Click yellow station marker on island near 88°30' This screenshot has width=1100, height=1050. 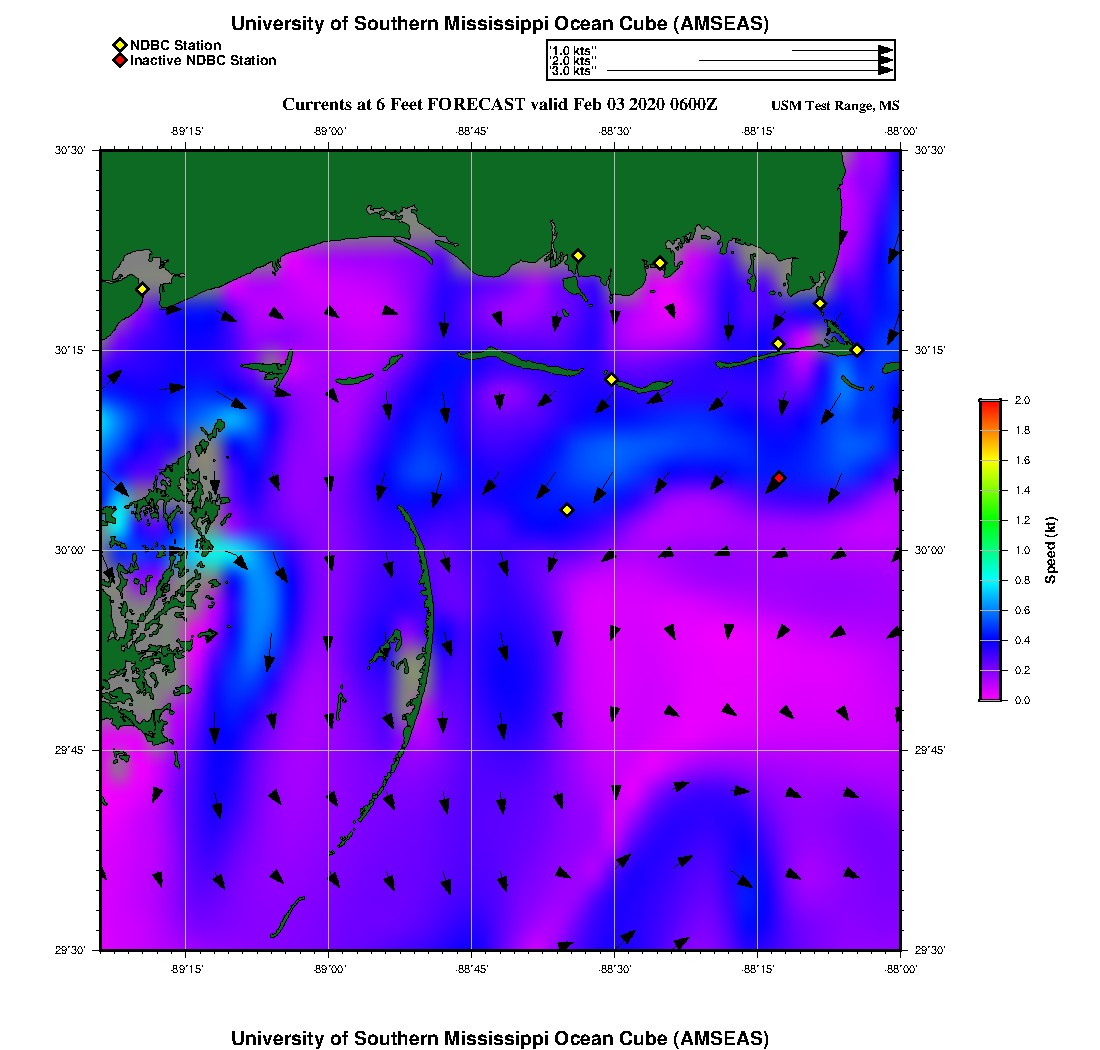pos(612,379)
